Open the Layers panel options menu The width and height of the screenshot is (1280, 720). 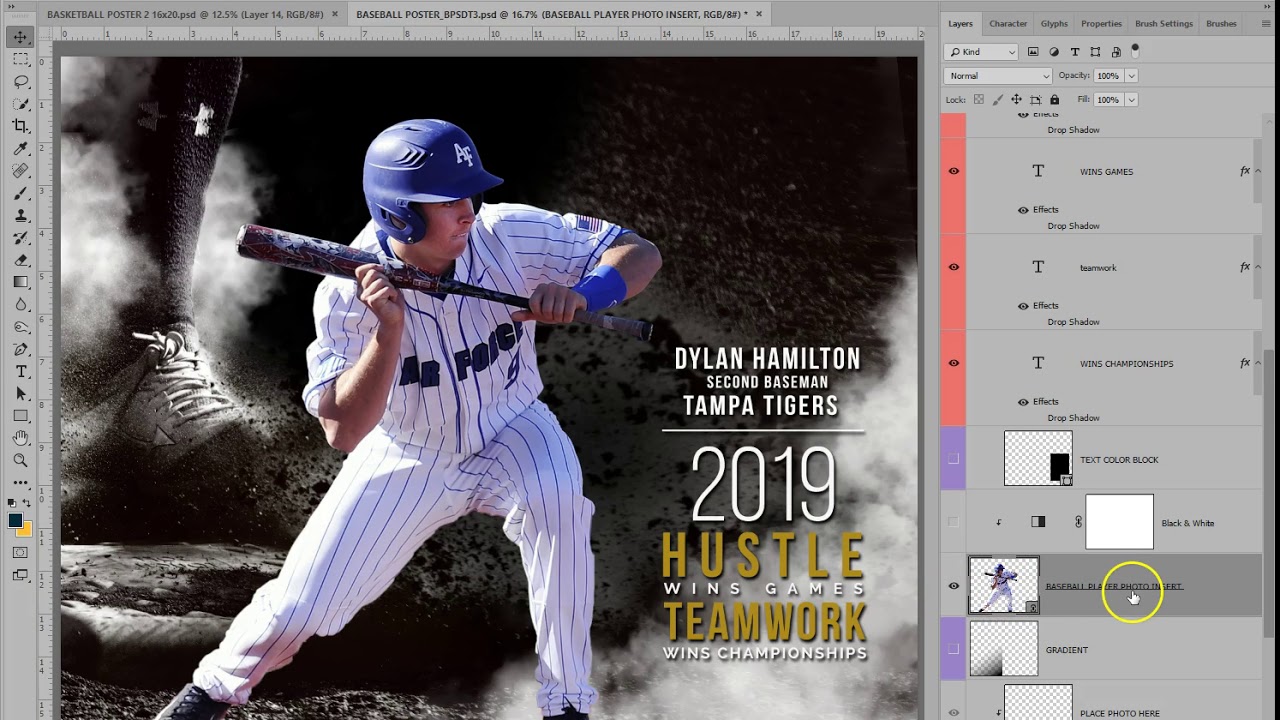[x=1264, y=23]
